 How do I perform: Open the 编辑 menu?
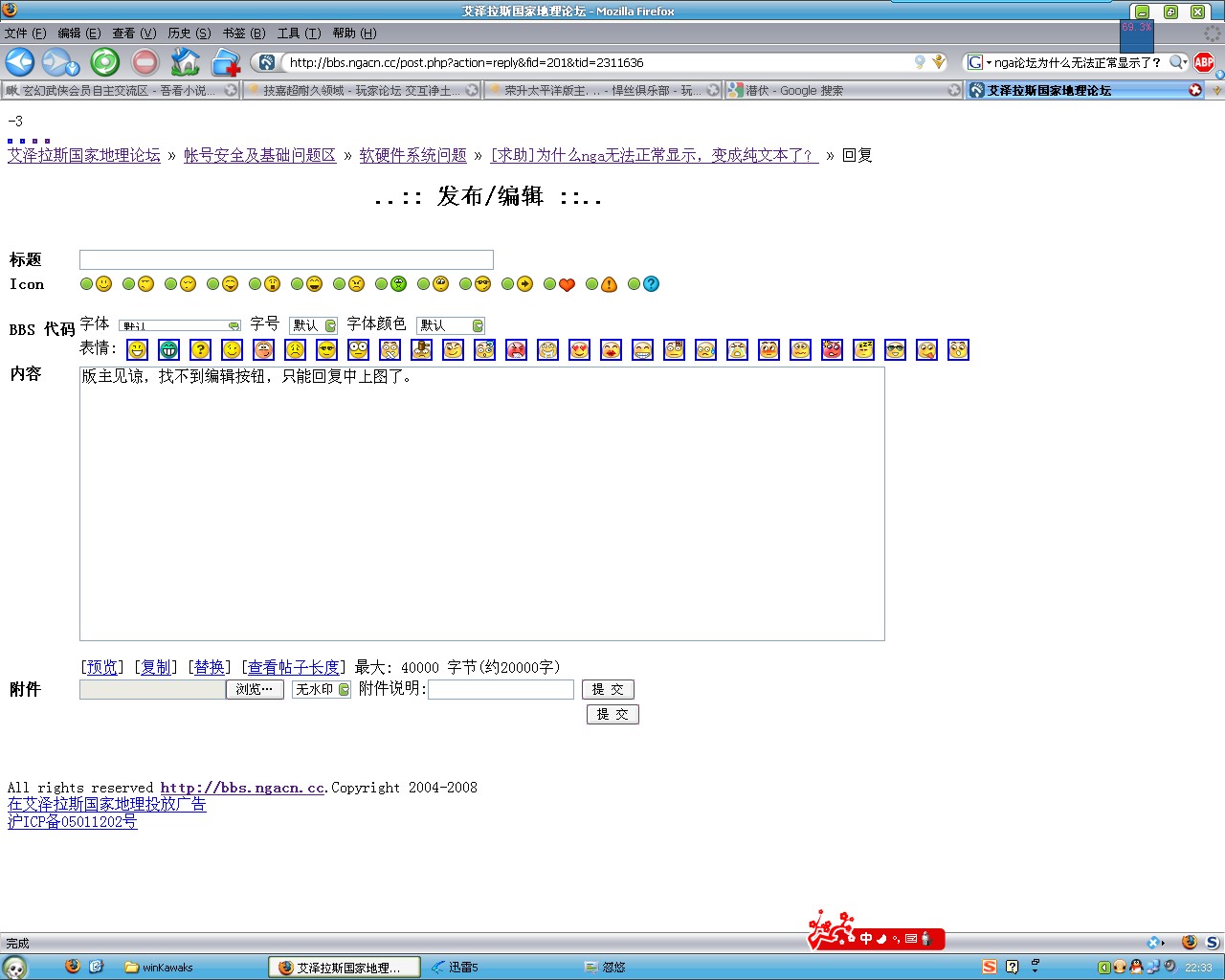click(79, 33)
